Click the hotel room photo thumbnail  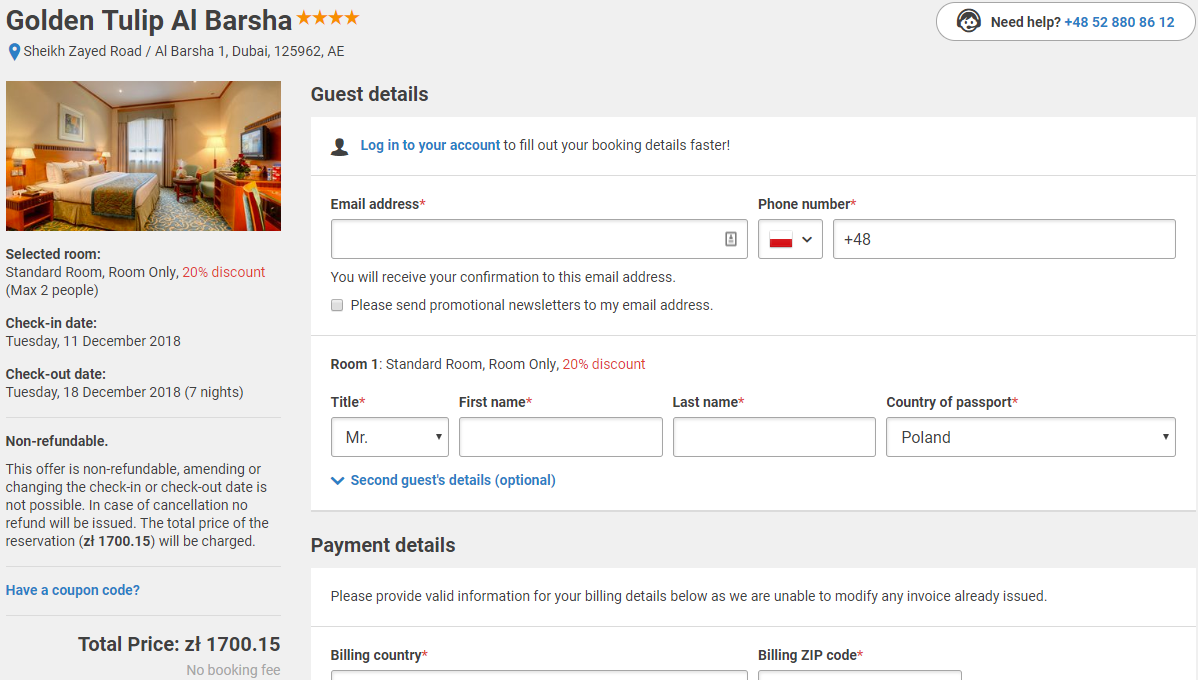144,156
